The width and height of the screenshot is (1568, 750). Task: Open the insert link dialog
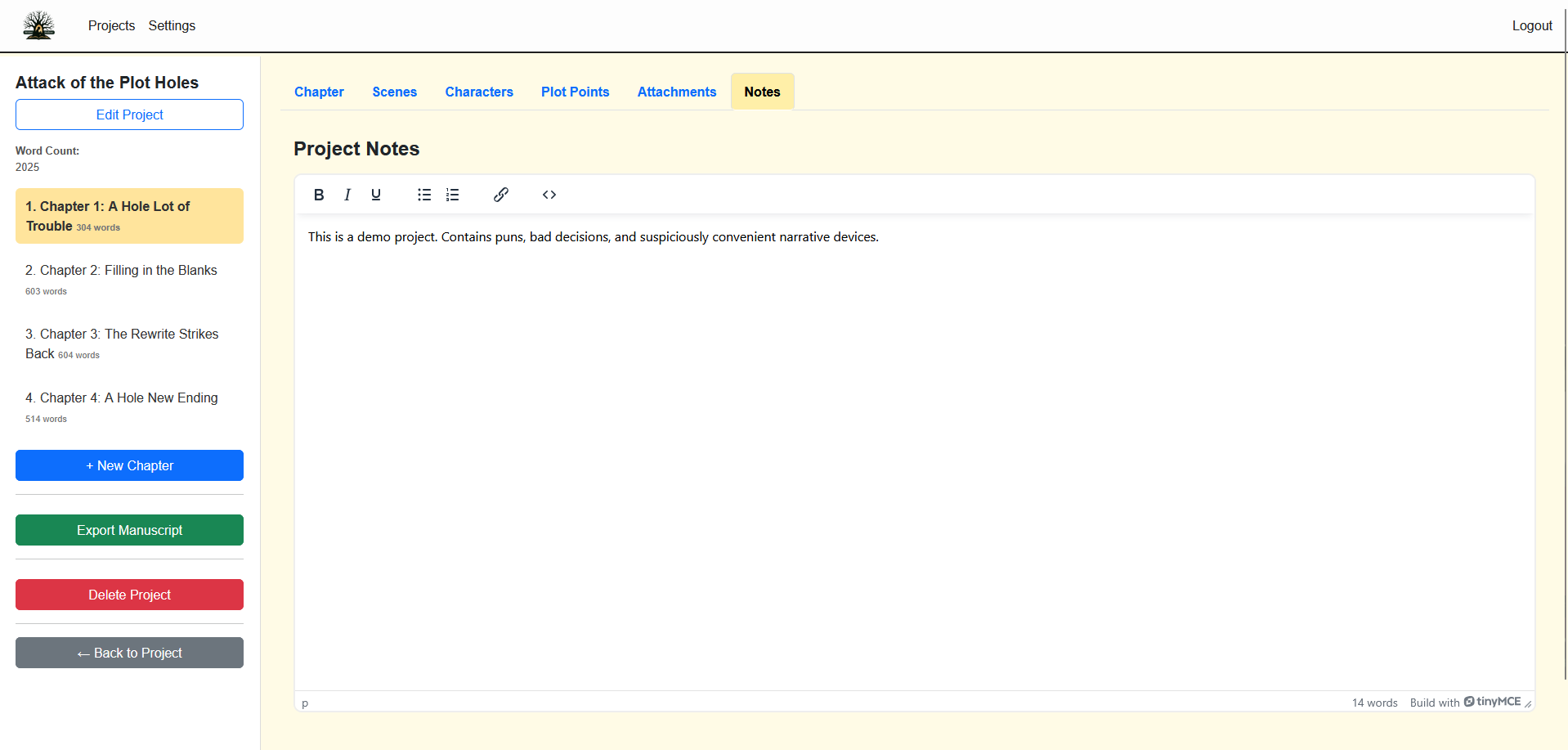[x=501, y=195]
